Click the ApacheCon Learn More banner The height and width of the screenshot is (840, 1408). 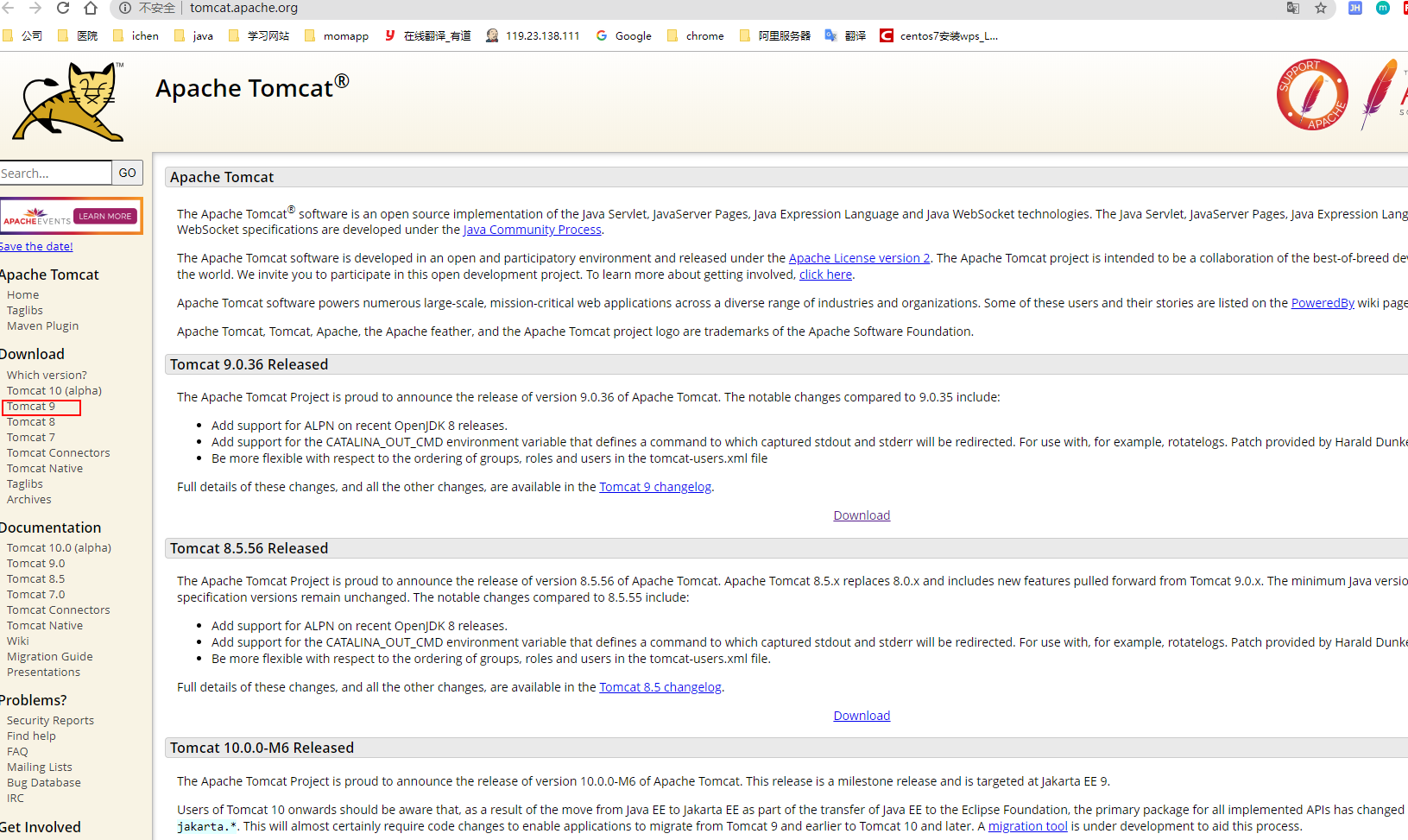click(71, 216)
